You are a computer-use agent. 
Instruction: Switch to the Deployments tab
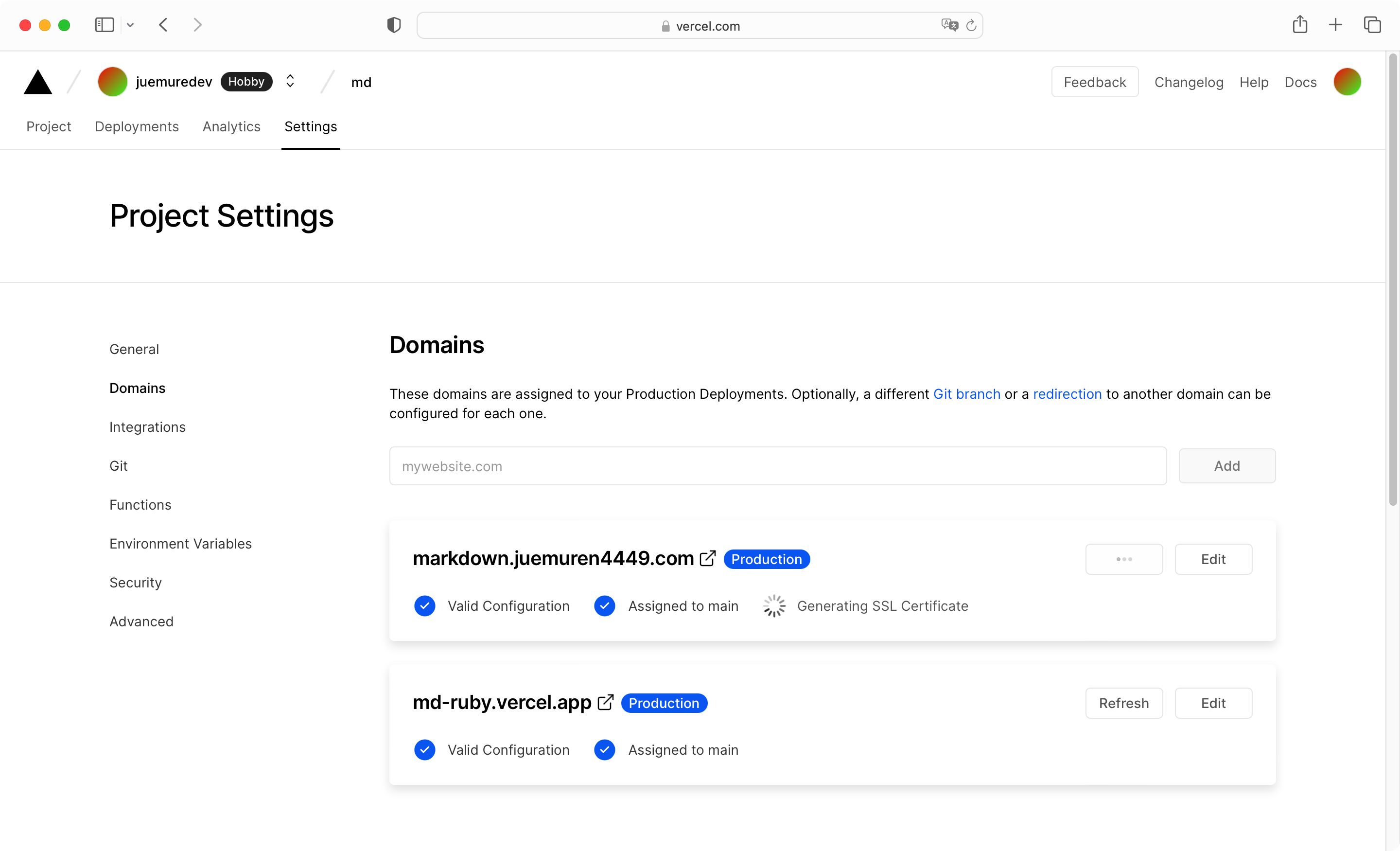click(137, 126)
